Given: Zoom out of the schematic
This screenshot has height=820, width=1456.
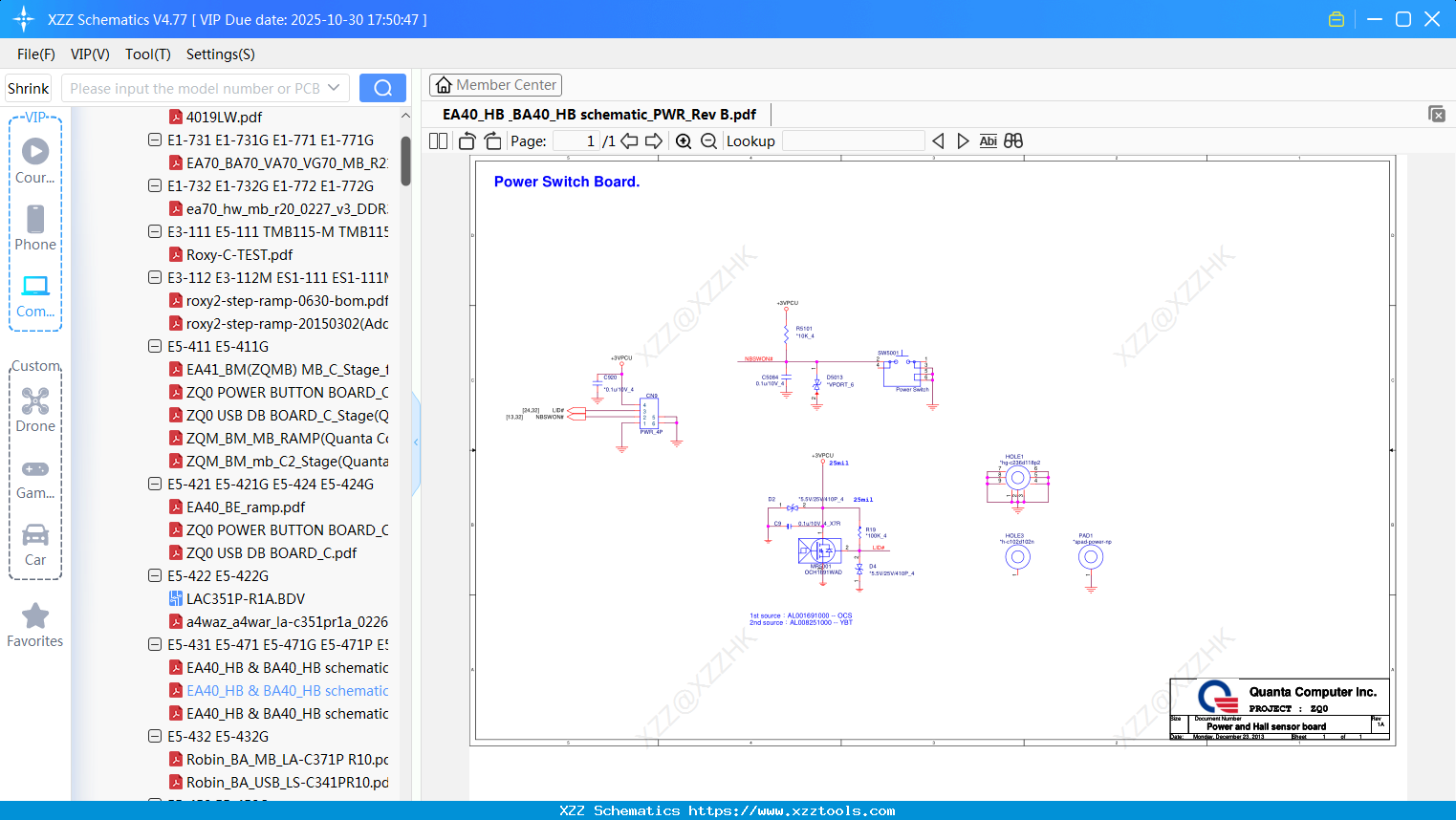Looking at the screenshot, I should (708, 141).
